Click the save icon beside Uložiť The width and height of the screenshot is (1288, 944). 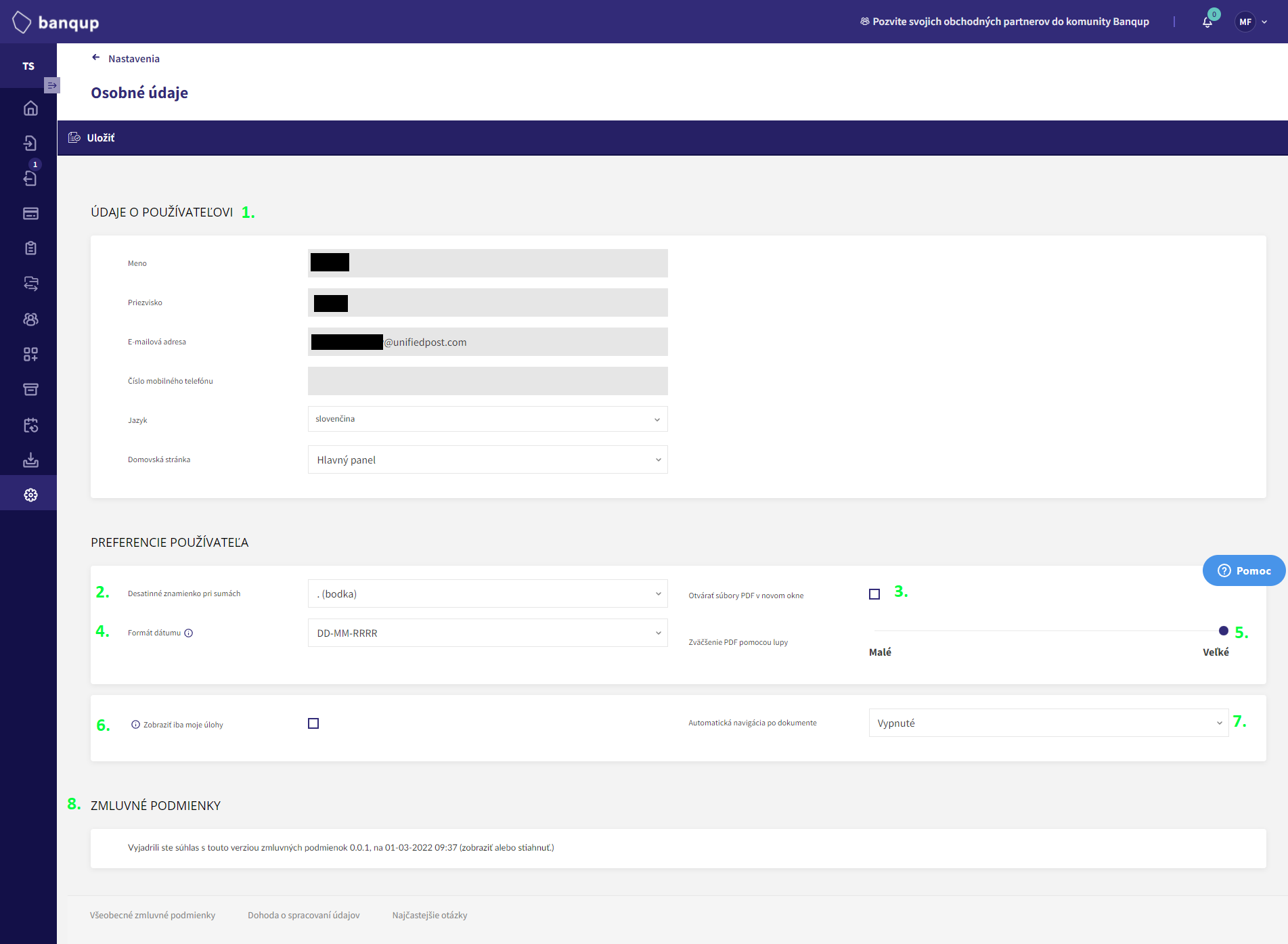point(74,137)
